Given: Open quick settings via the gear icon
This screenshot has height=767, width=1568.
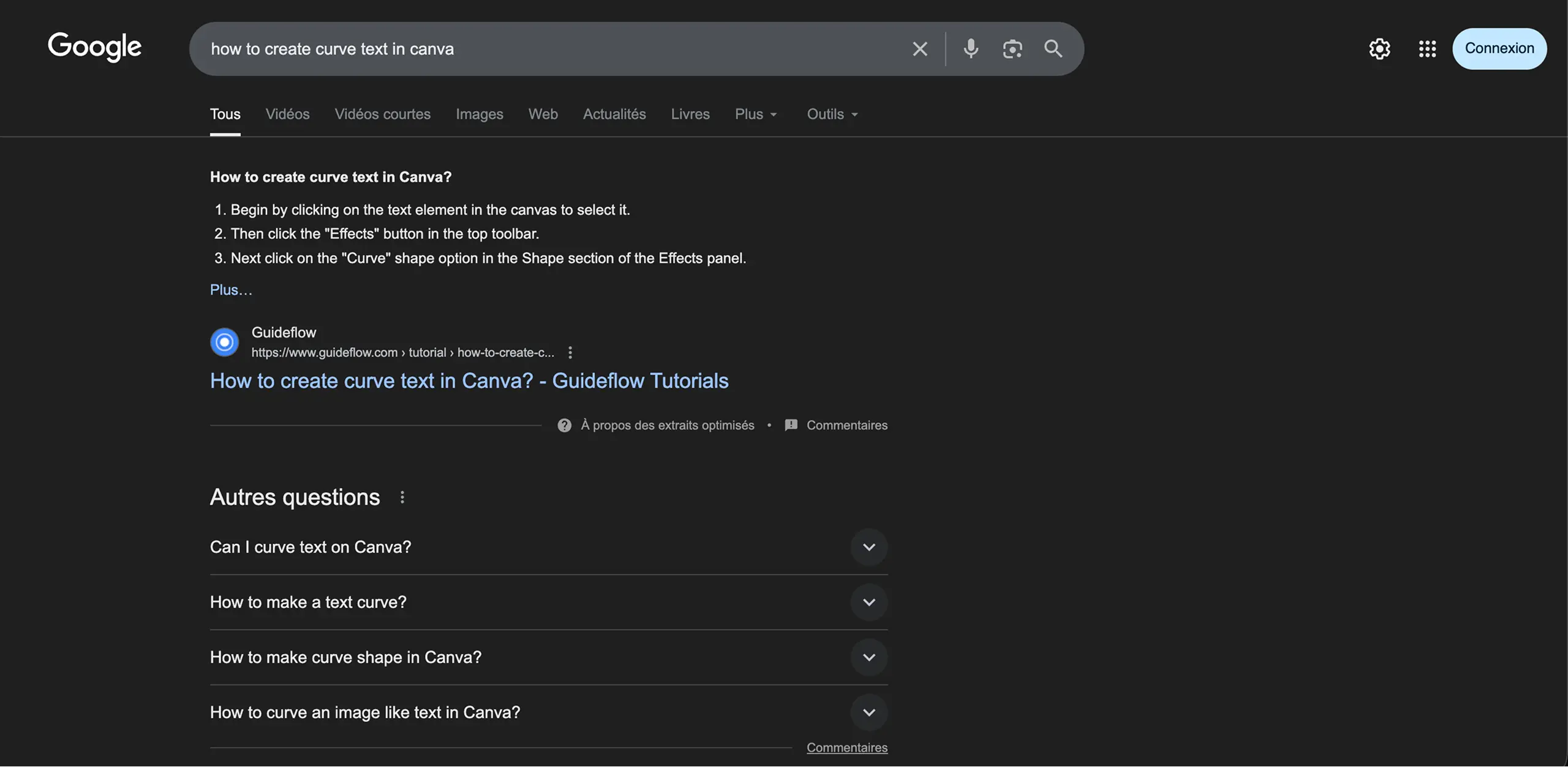Looking at the screenshot, I should (1379, 48).
